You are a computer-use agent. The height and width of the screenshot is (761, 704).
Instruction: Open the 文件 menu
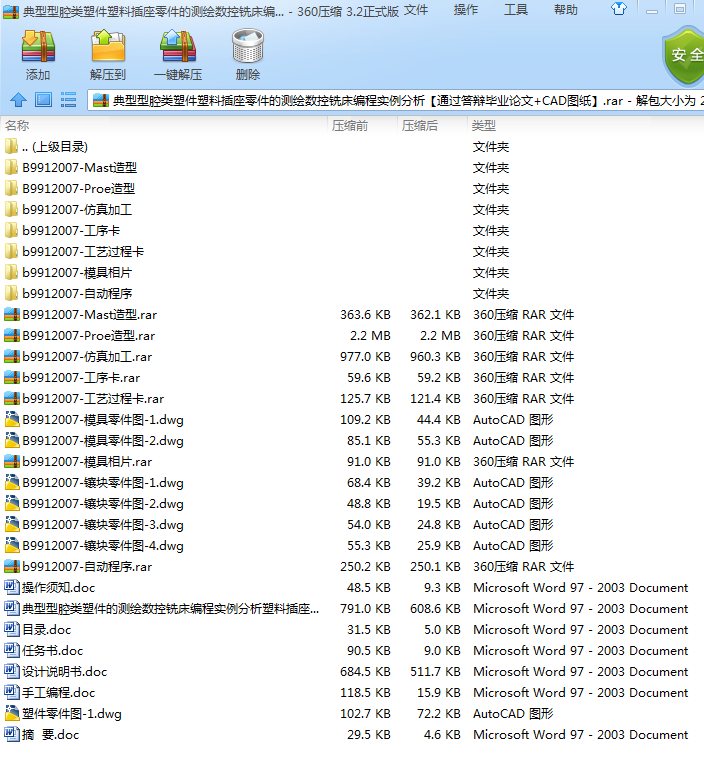pyautogui.click(x=416, y=10)
